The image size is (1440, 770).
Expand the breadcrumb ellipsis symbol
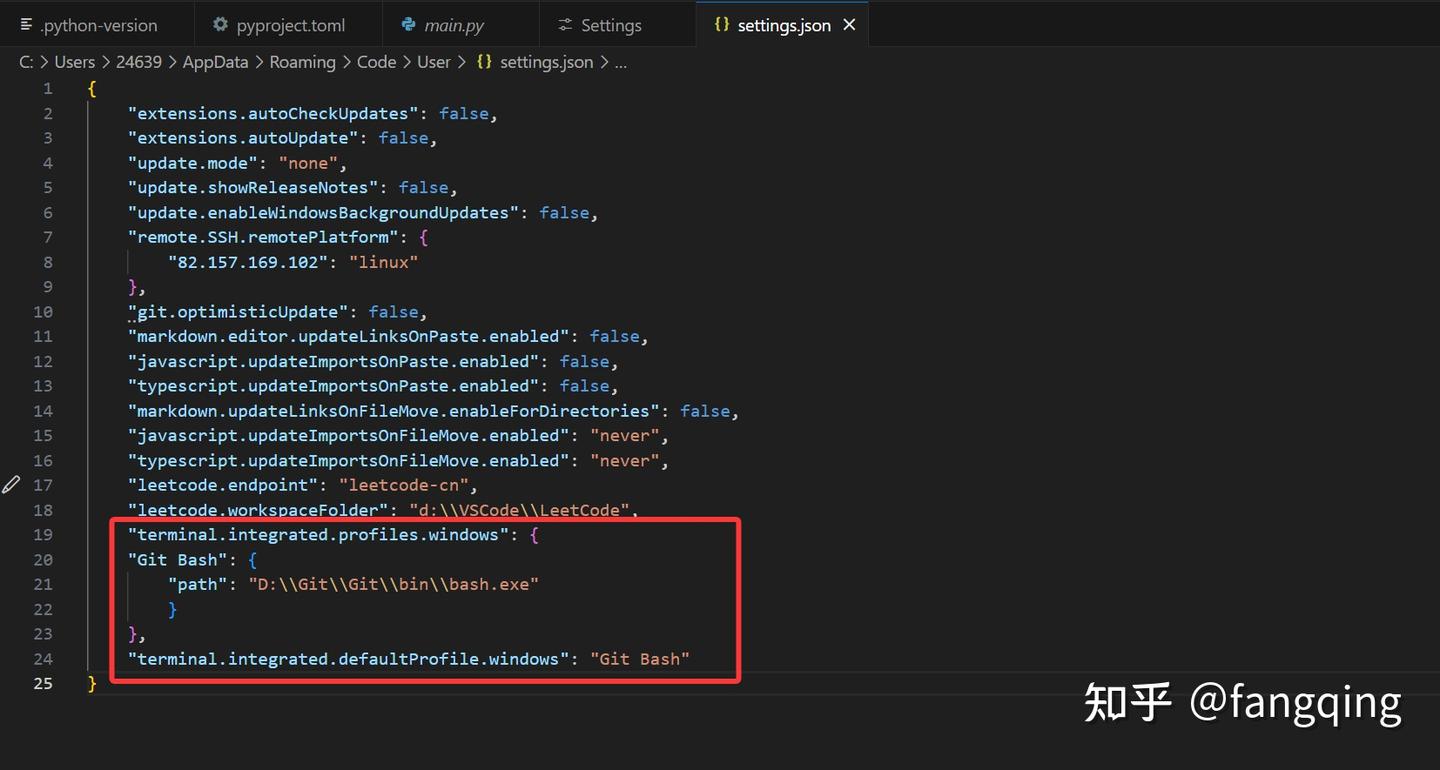coord(620,62)
